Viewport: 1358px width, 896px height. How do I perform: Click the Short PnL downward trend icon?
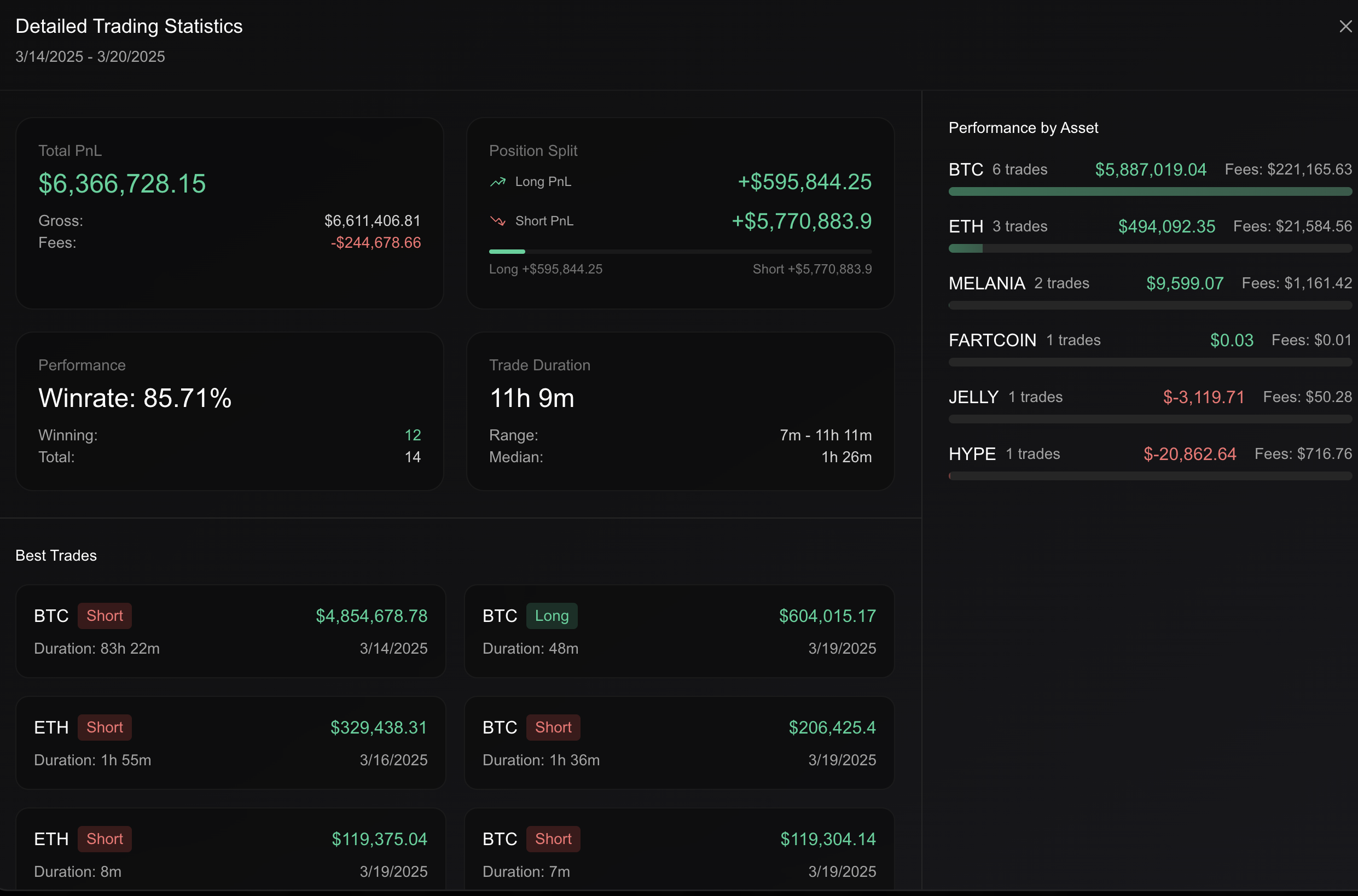(498, 221)
